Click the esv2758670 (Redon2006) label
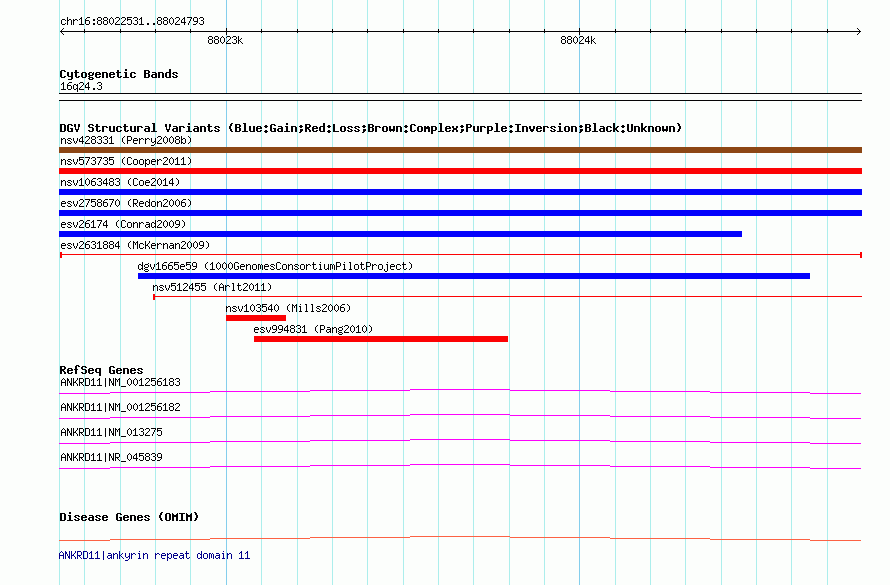 coord(126,203)
